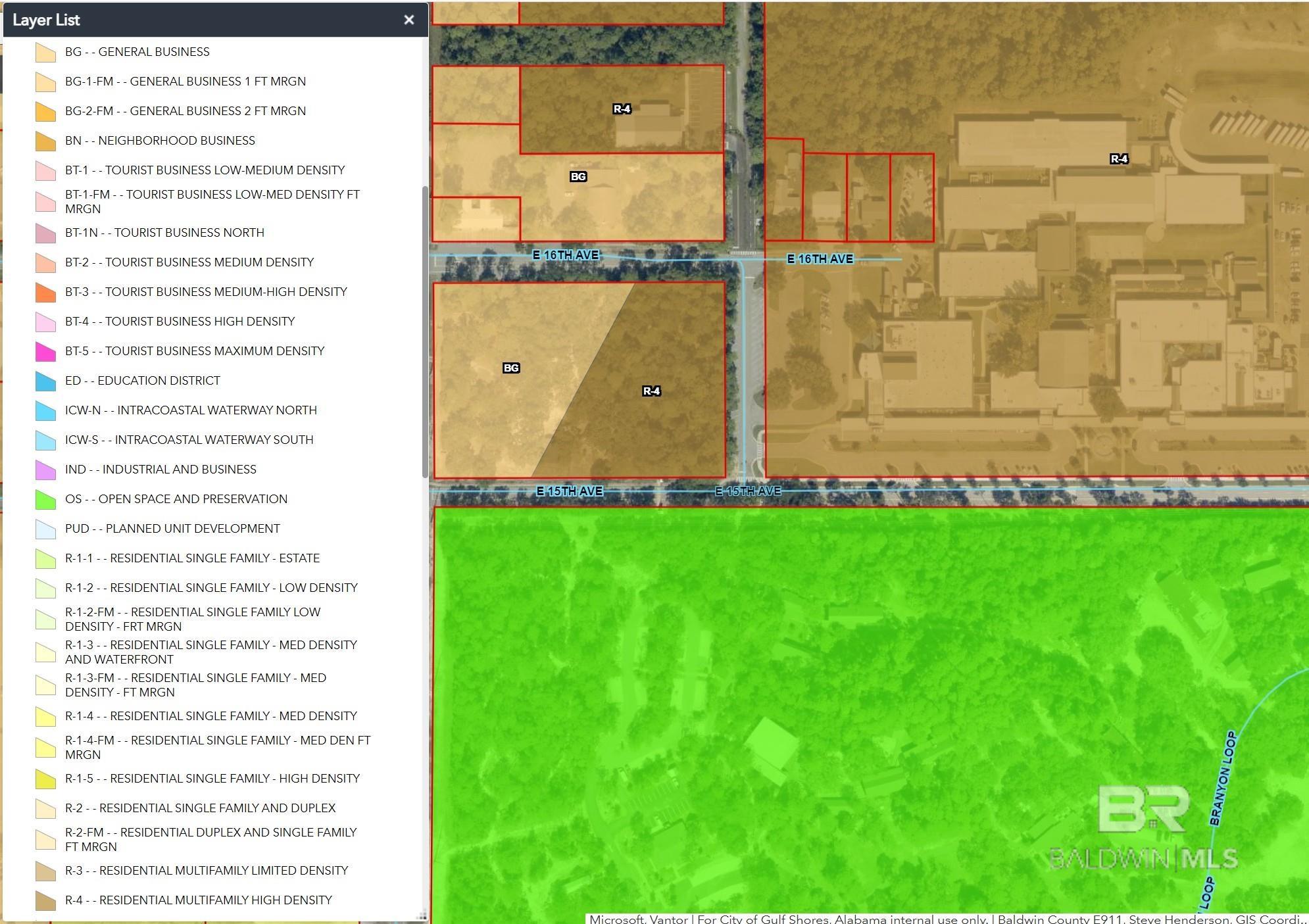This screenshot has height=924, width=1309.
Task: Click the ICW-N Intracoastal Waterway North swatch
Action: 45,411
